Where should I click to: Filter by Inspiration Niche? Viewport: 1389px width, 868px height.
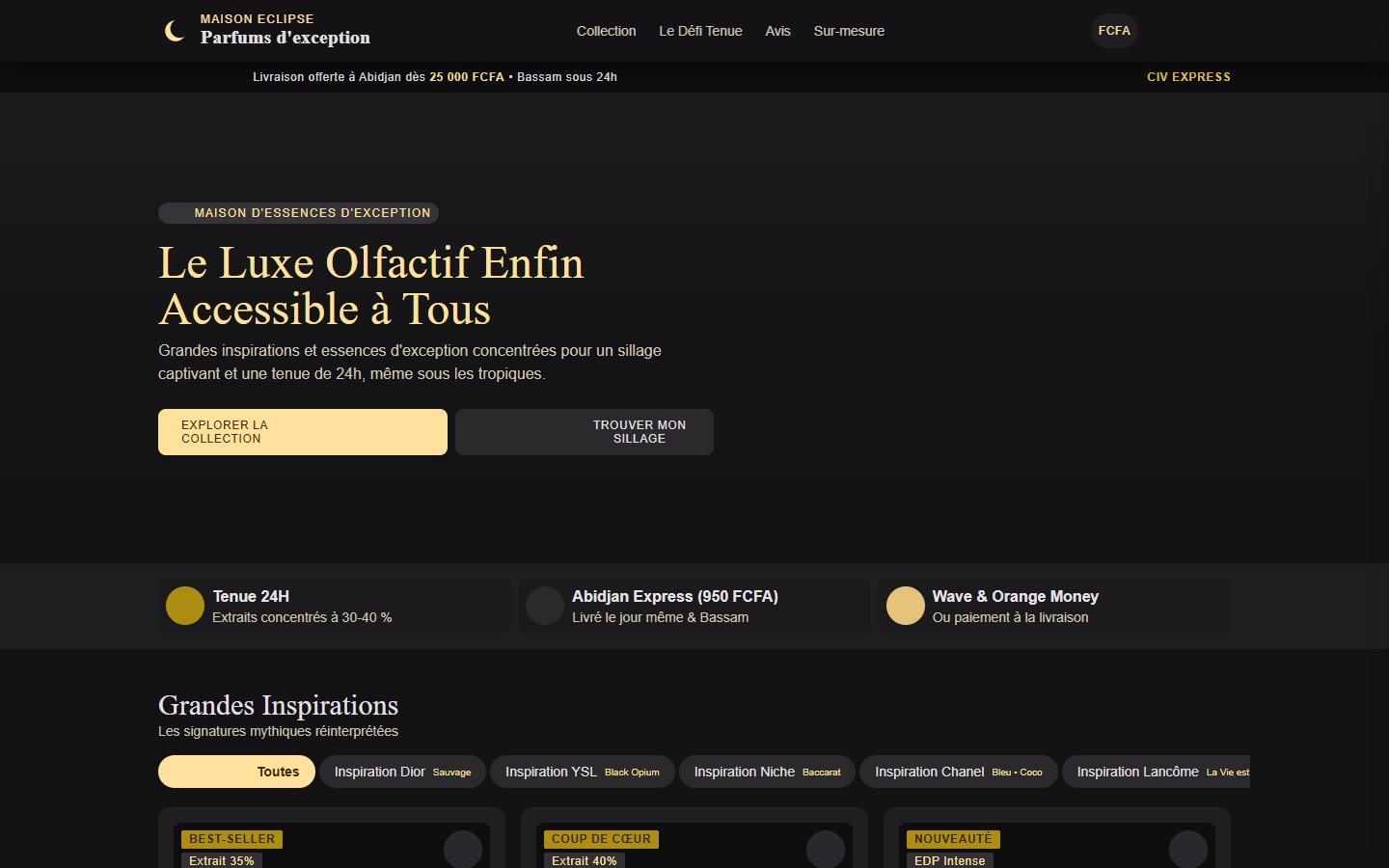click(767, 772)
